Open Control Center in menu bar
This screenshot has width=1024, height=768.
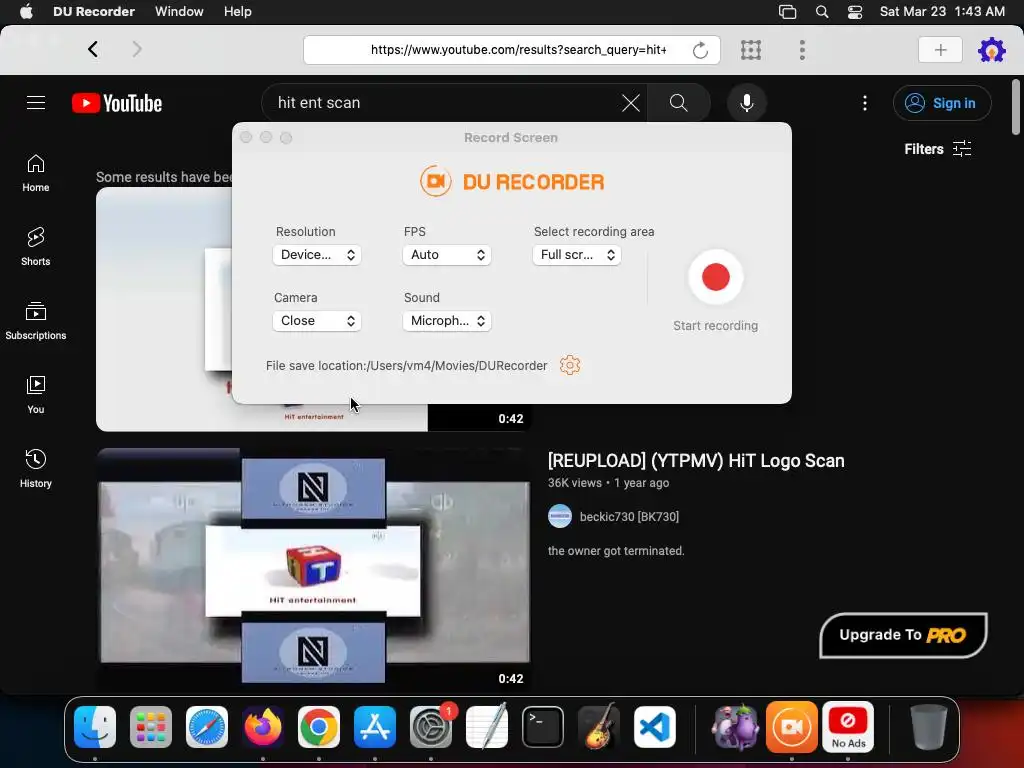pyautogui.click(x=855, y=12)
